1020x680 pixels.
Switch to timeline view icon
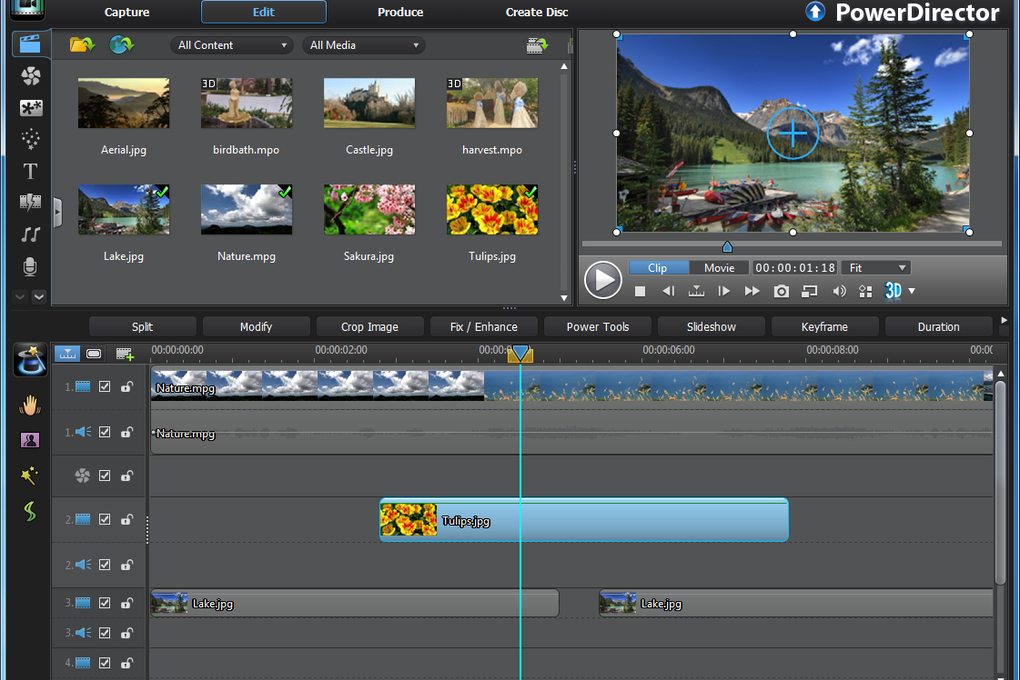coord(67,353)
